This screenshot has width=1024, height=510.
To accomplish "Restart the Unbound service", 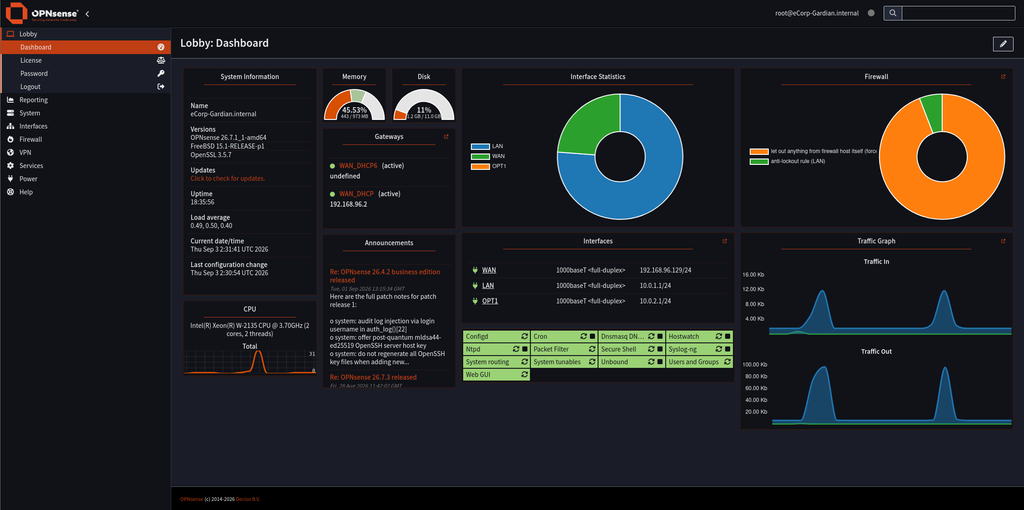I will [x=651, y=362].
